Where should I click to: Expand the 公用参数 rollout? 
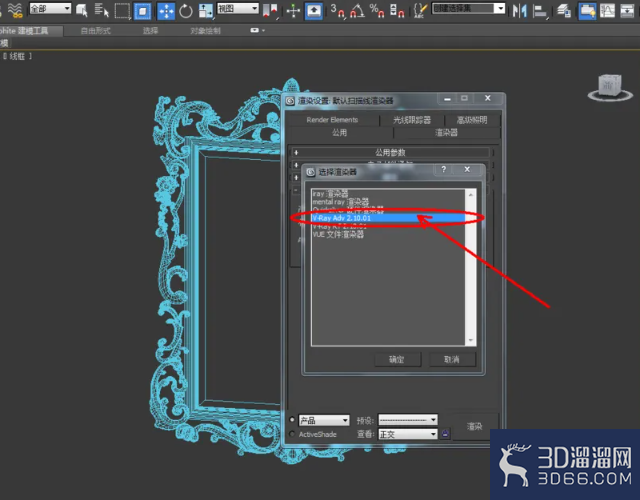pos(390,152)
